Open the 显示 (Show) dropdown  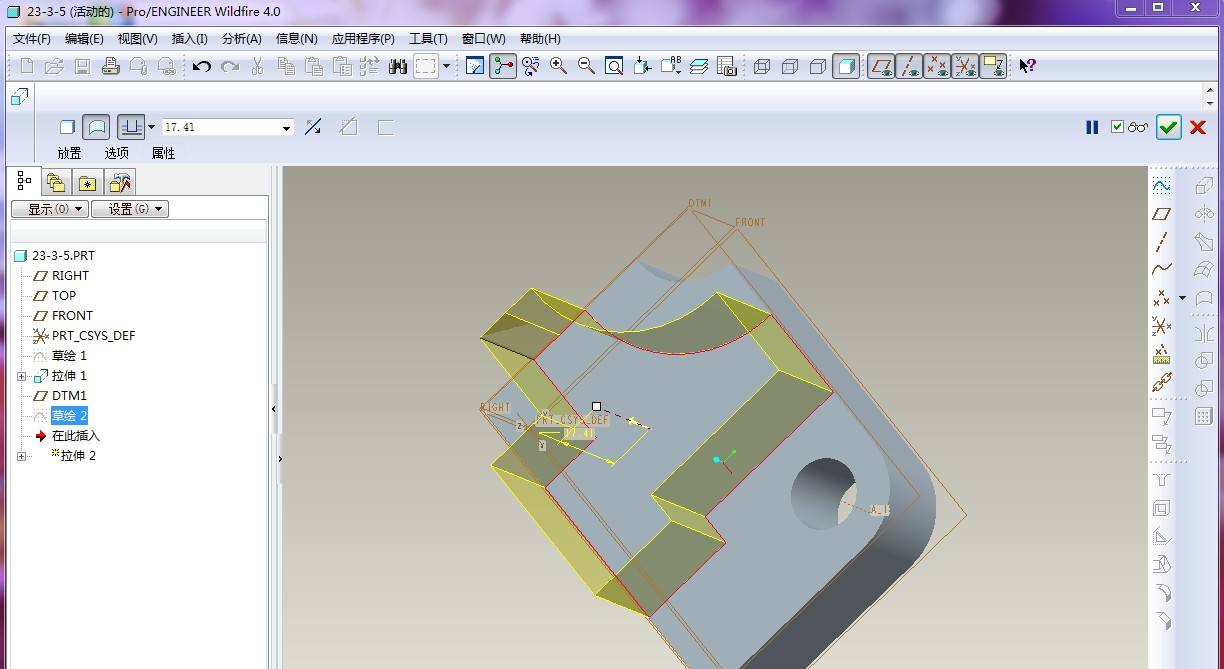coord(49,209)
